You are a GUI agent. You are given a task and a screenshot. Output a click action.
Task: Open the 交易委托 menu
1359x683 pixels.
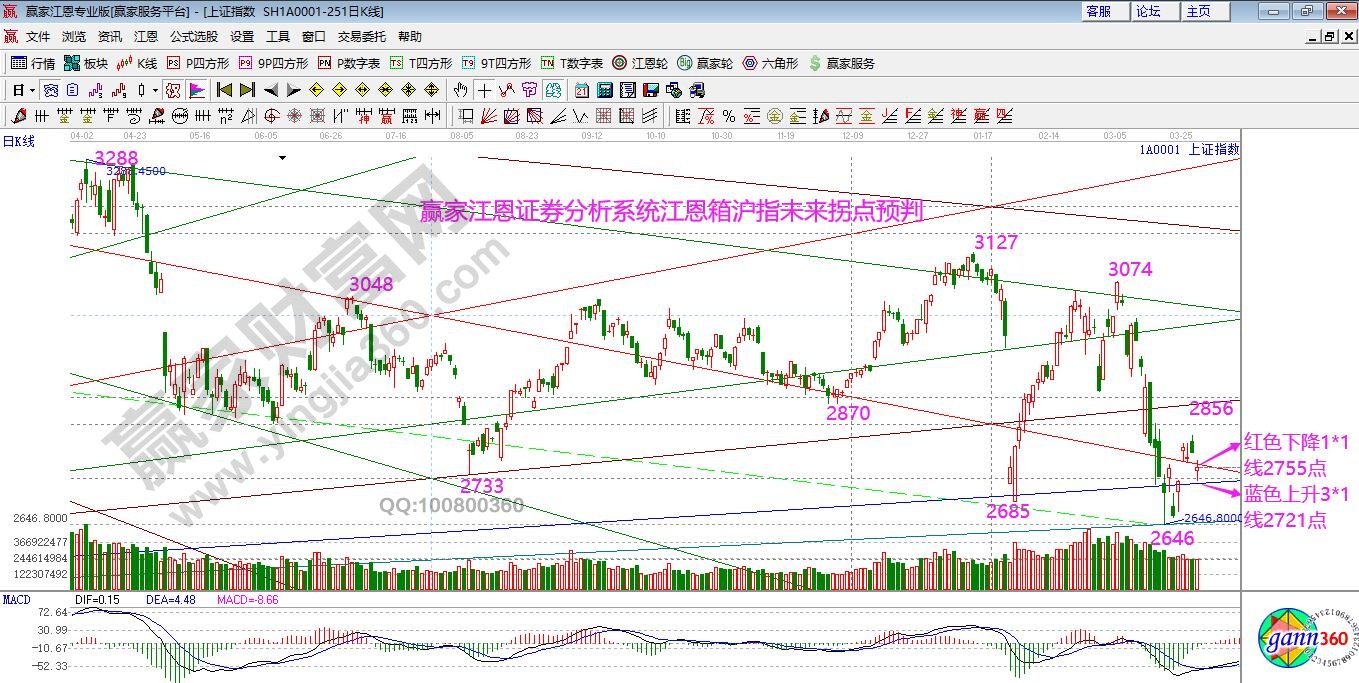tap(361, 36)
